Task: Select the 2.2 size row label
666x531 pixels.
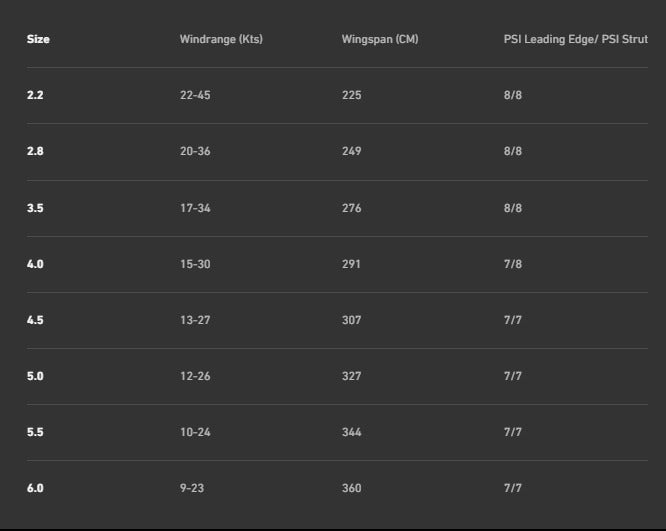Action: [35, 95]
